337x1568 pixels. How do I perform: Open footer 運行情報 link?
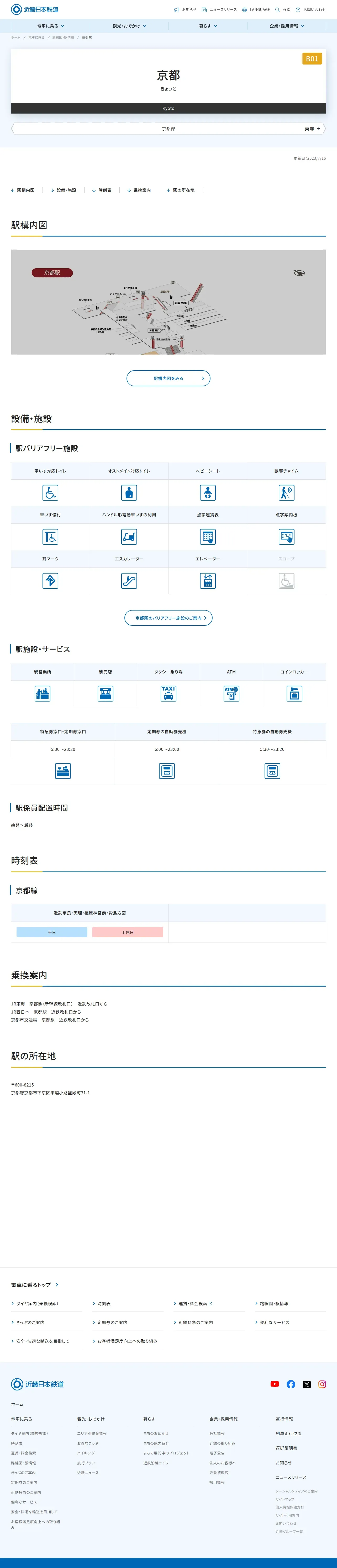click(284, 1419)
